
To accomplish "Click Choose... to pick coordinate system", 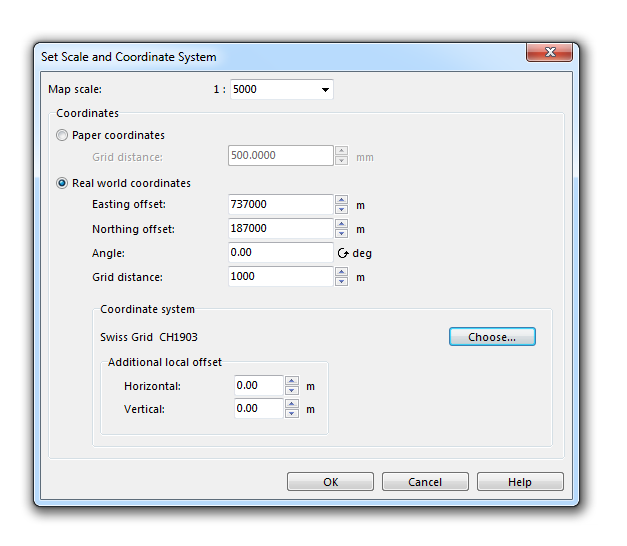I will coord(492,337).
